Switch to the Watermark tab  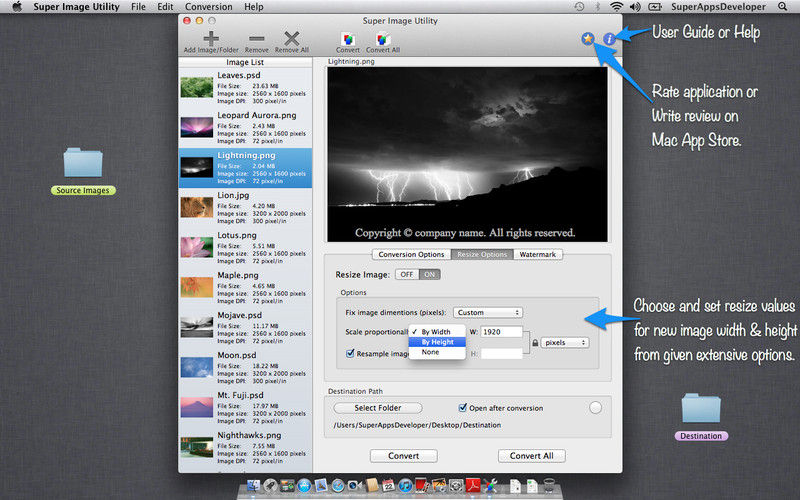pos(538,254)
